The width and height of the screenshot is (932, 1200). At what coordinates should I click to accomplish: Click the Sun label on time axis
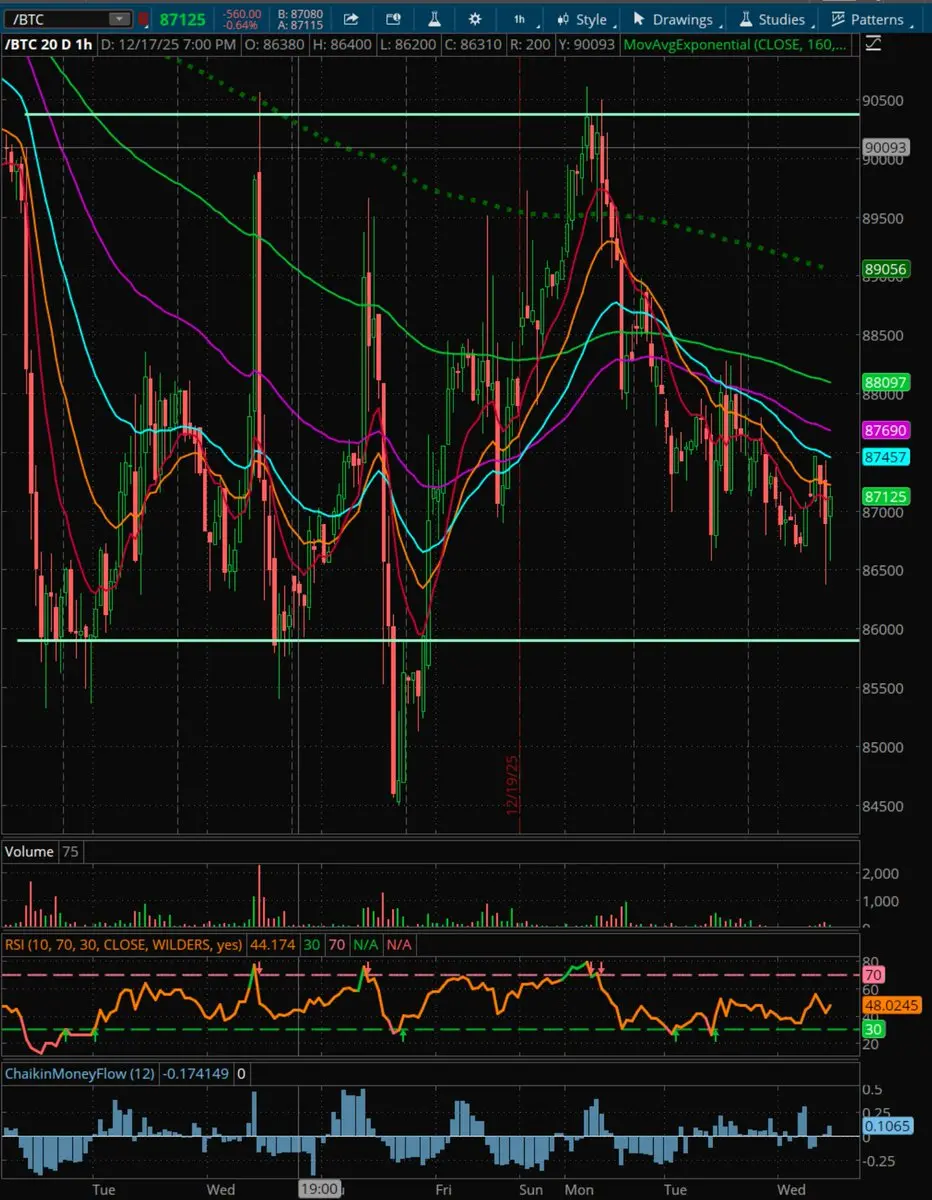coord(533,1190)
